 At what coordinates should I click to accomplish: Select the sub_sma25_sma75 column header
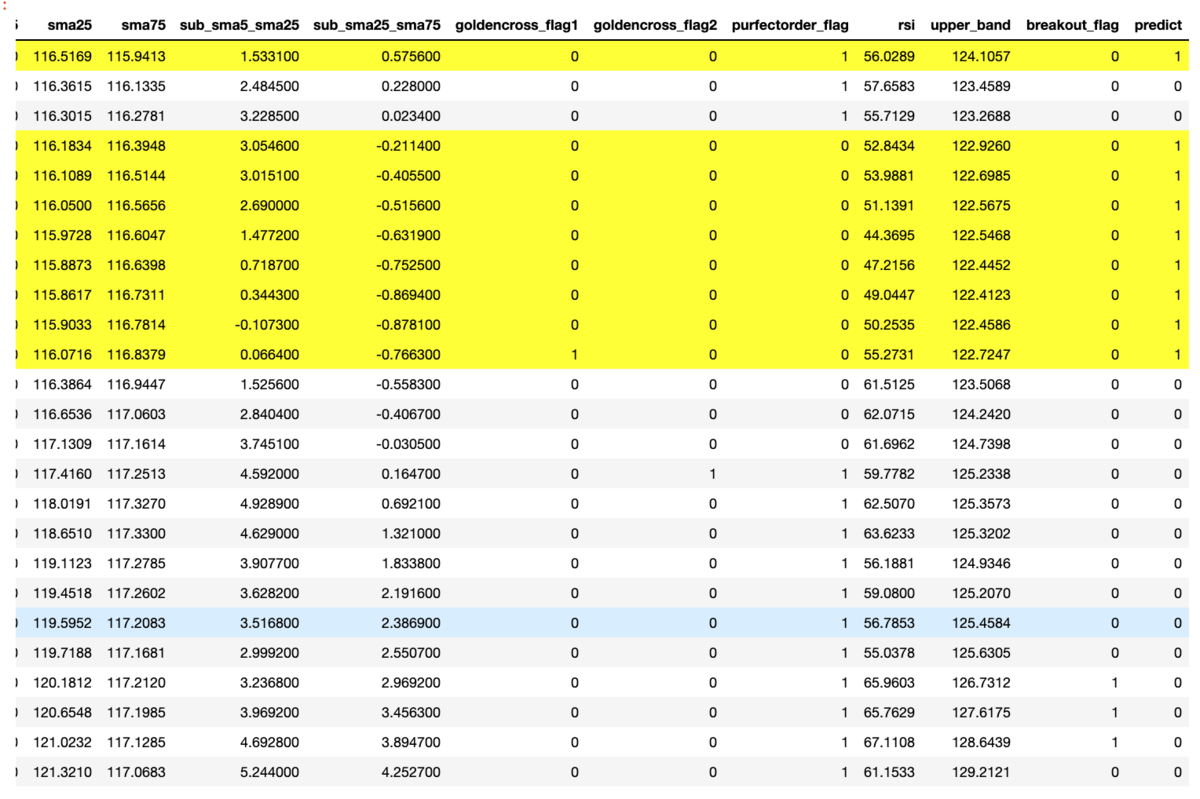pos(376,25)
